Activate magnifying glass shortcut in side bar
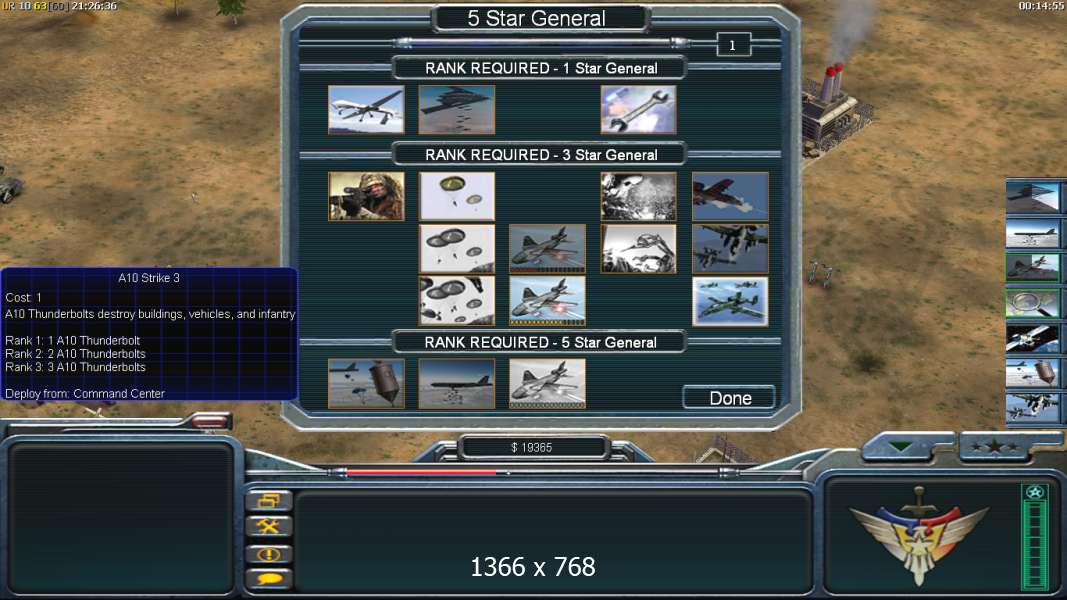Viewport: 1067px width, 600px height. (x=1033, y=302)
